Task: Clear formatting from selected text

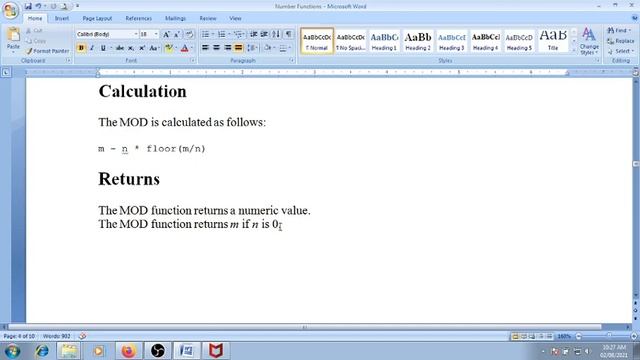Action: (x=189, y=34)
